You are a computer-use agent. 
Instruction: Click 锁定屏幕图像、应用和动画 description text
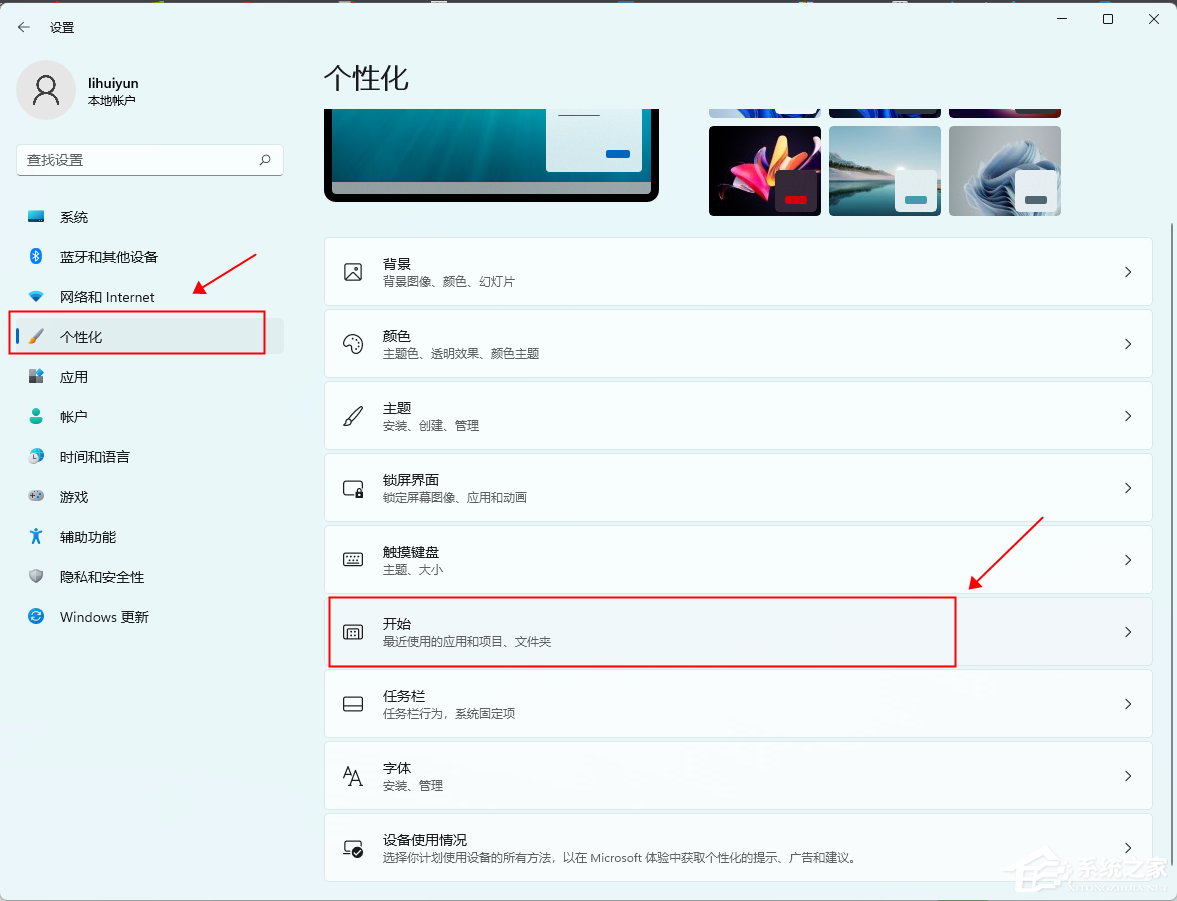(x=455, y=498)
